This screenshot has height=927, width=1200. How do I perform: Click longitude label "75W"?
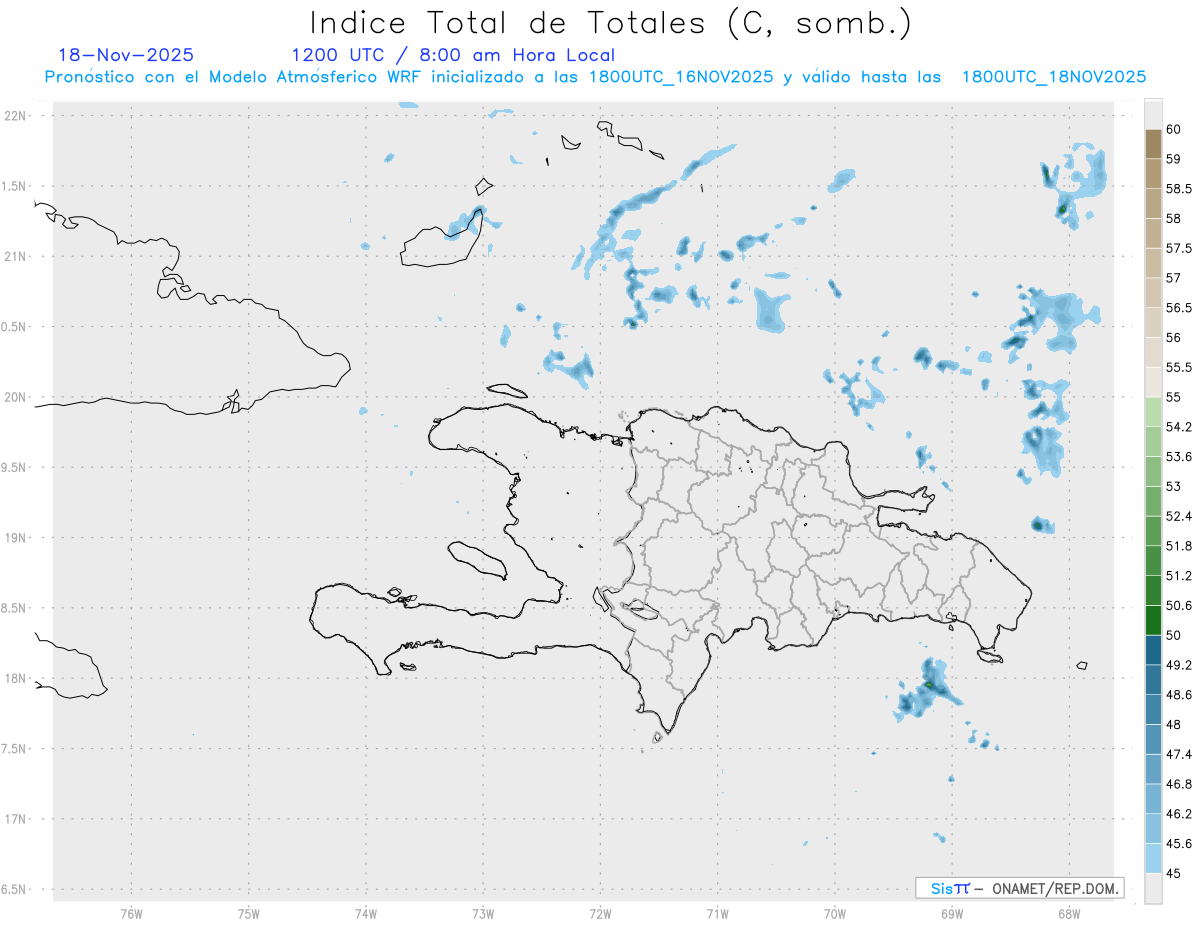(249, 914)
